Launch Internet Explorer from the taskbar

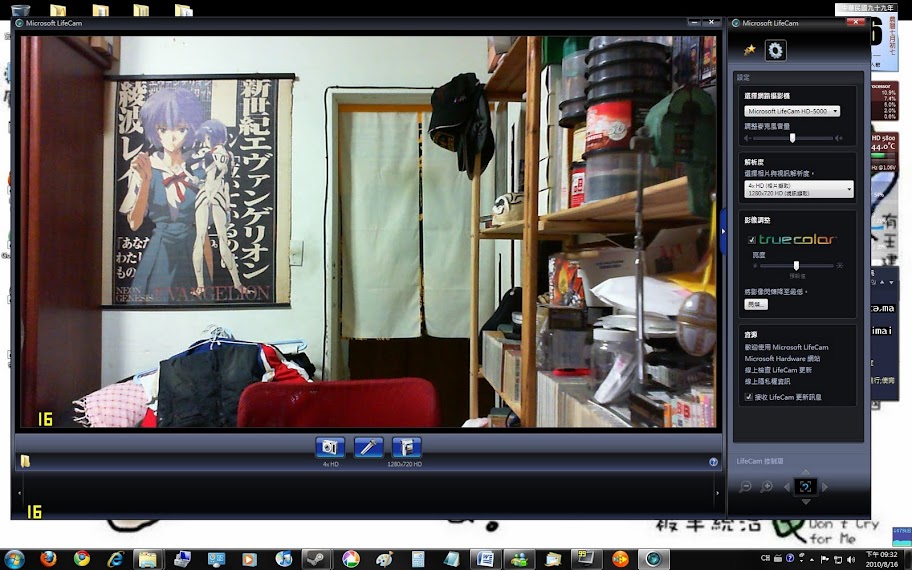coord(115,559)
